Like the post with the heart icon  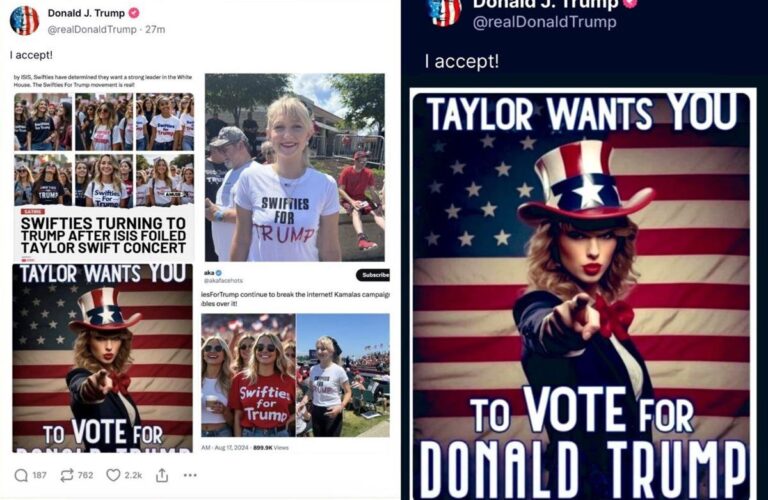[x=113, y=475]
